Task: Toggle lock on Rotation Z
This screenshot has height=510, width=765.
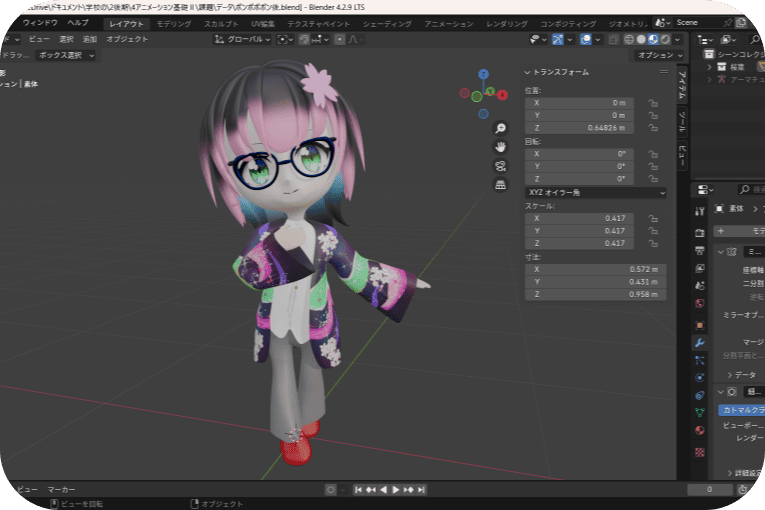Action: coord(651,179)
